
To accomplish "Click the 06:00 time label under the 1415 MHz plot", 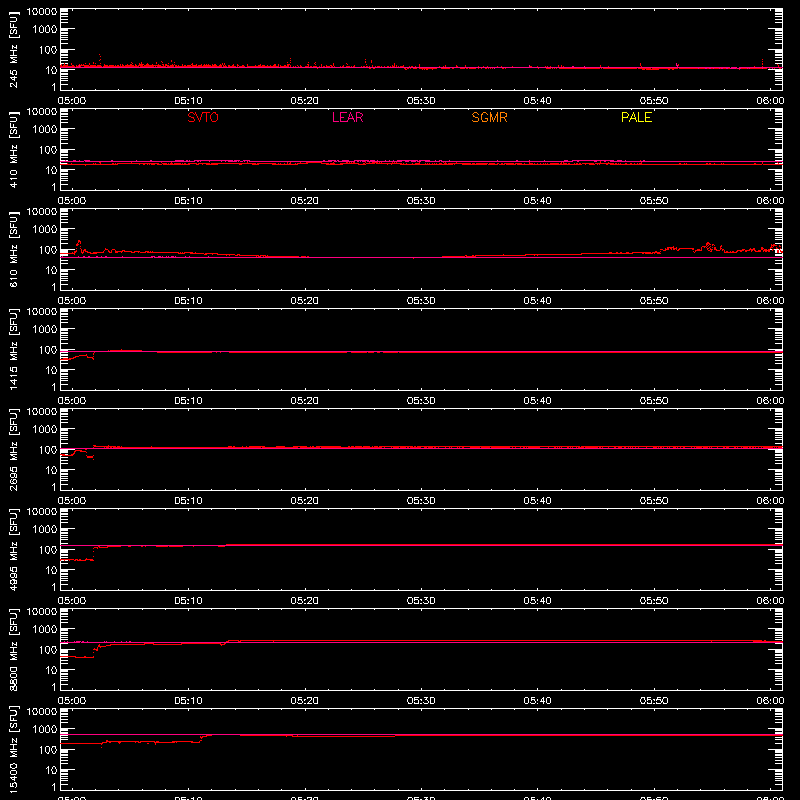I will click(770, 401).
